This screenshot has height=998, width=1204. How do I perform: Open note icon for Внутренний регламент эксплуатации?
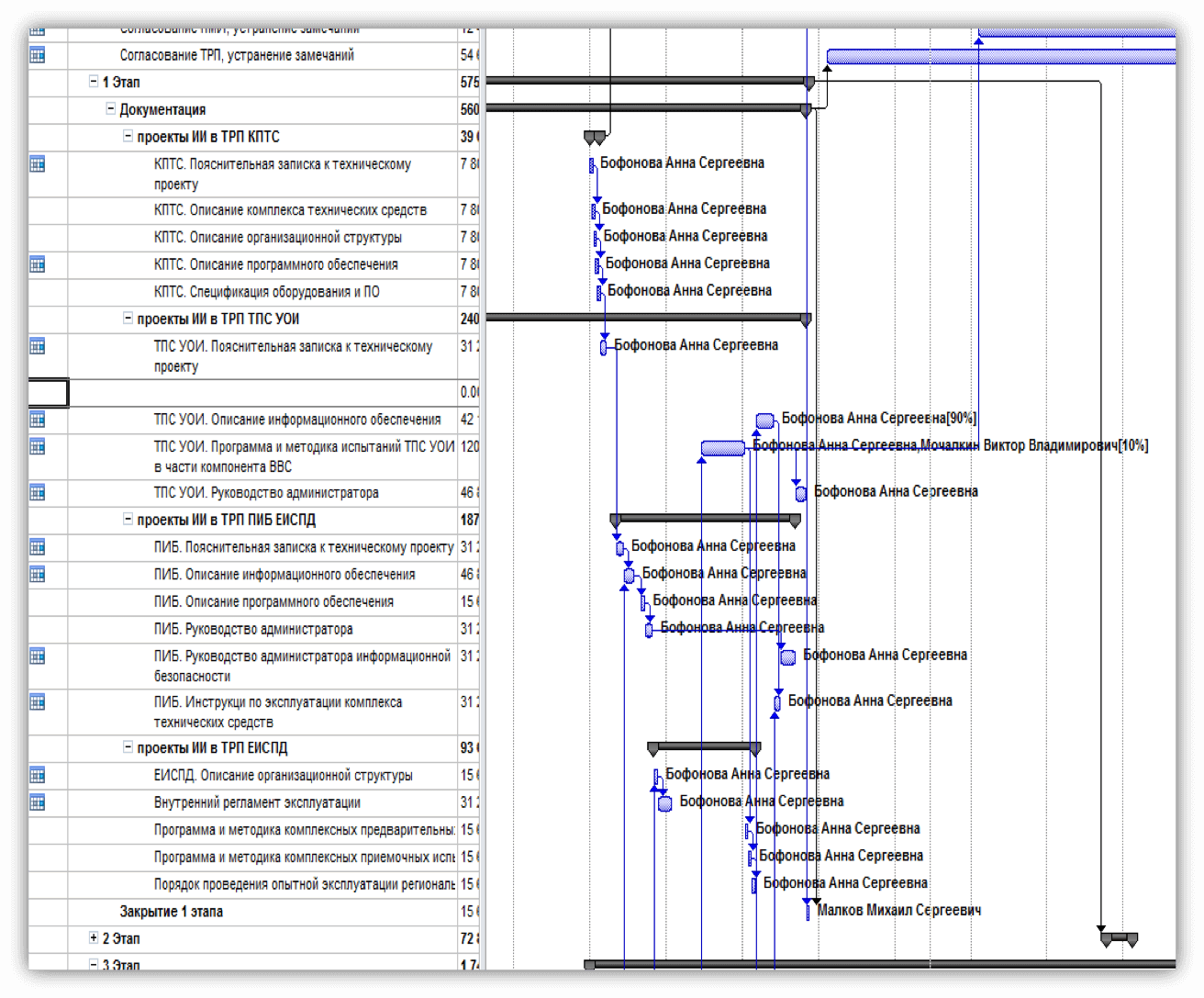click(37, 802)
